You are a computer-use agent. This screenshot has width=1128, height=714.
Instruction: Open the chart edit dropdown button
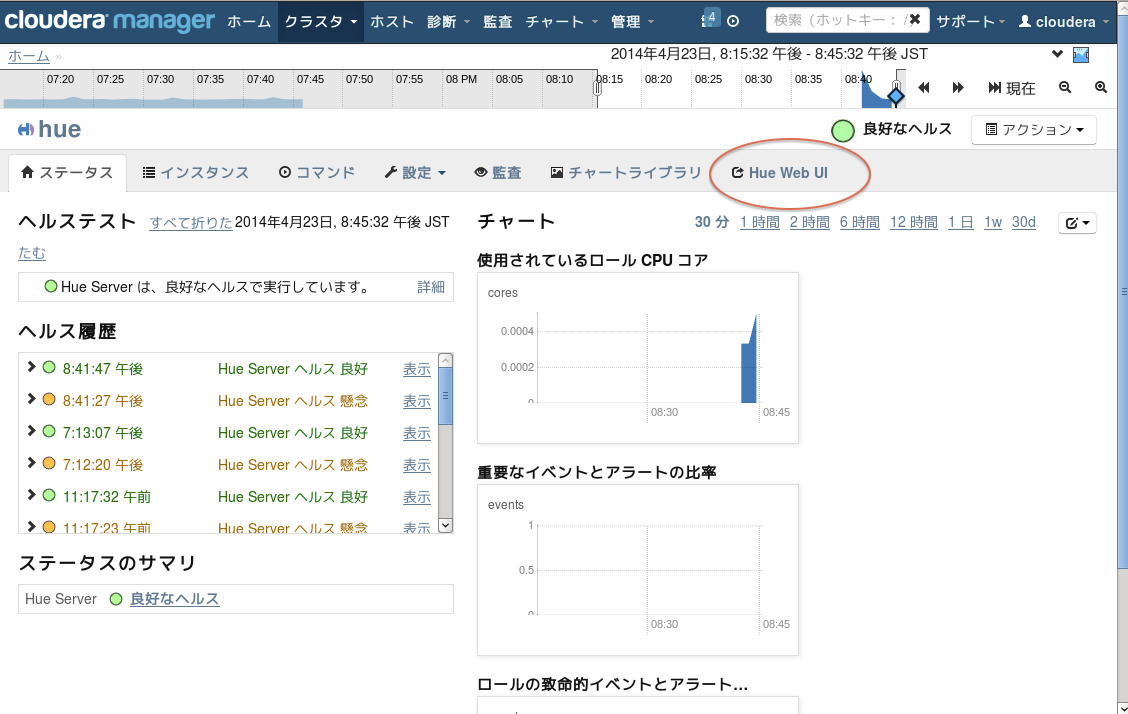1077,223
